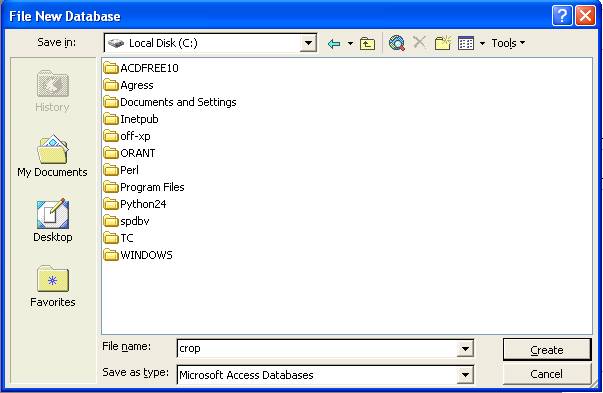603x393 pixels.
Task: Open the Views dropdown arrow
Action: [x=482, y=43]
